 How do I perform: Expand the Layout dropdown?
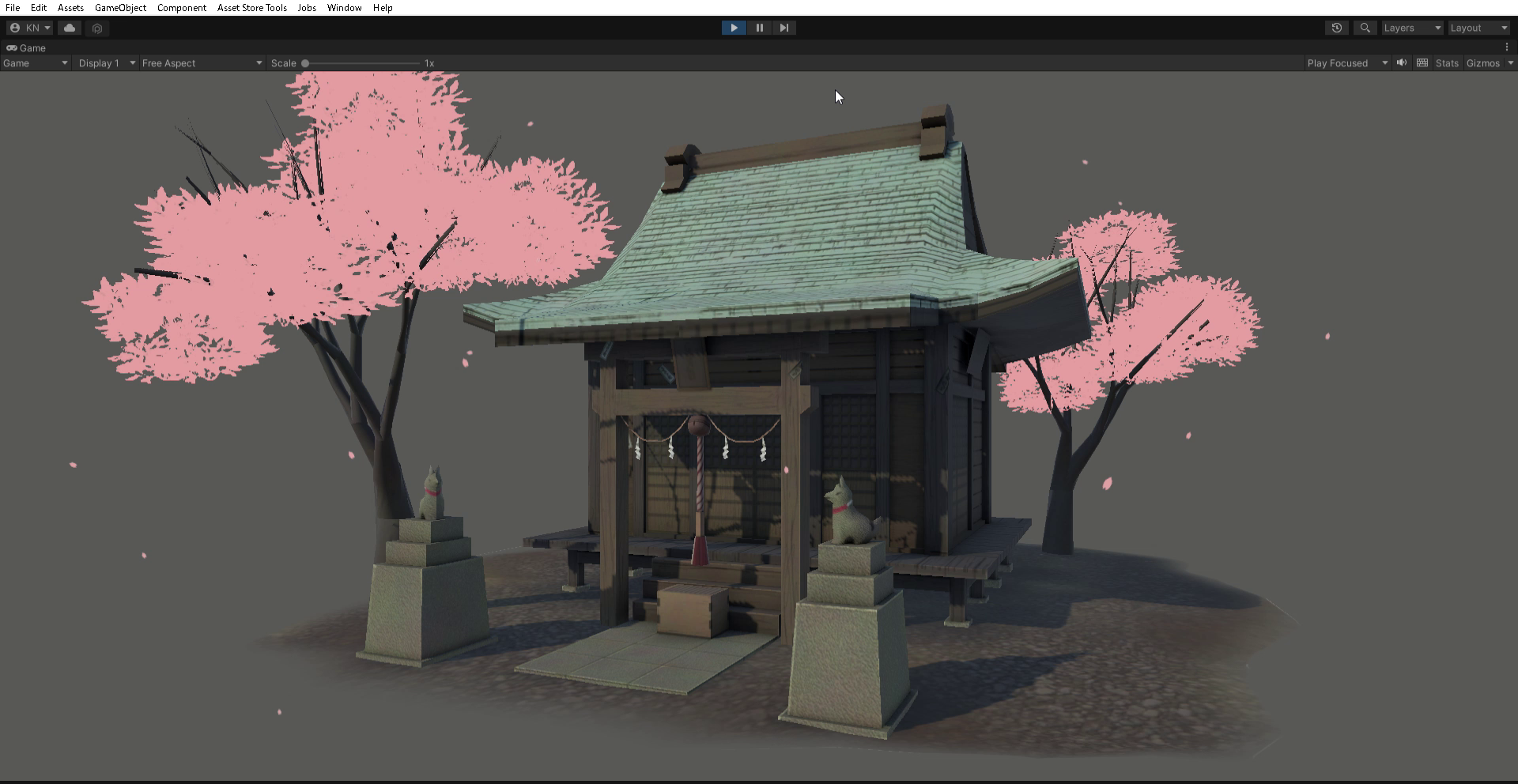click(1478, 28)
